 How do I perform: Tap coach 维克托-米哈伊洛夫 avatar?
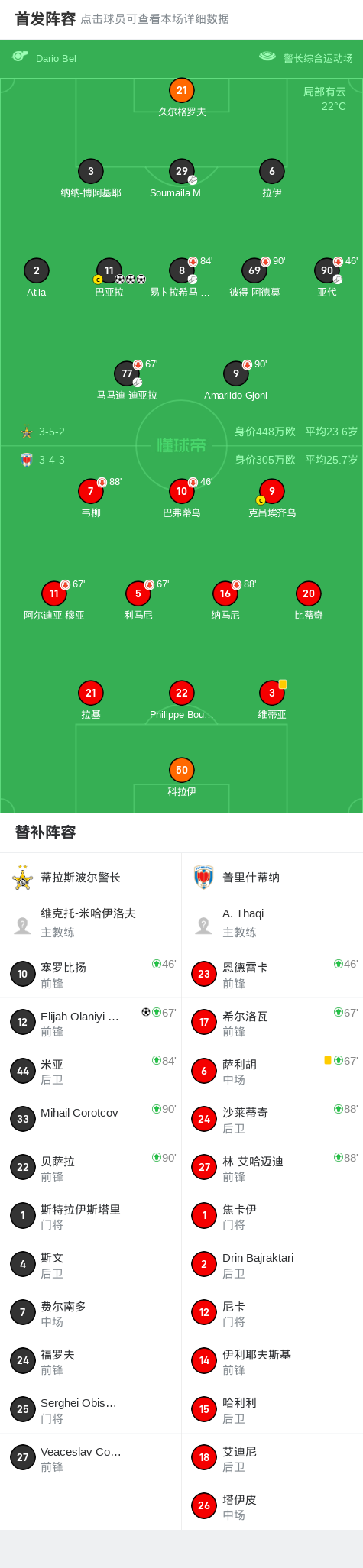23,926
